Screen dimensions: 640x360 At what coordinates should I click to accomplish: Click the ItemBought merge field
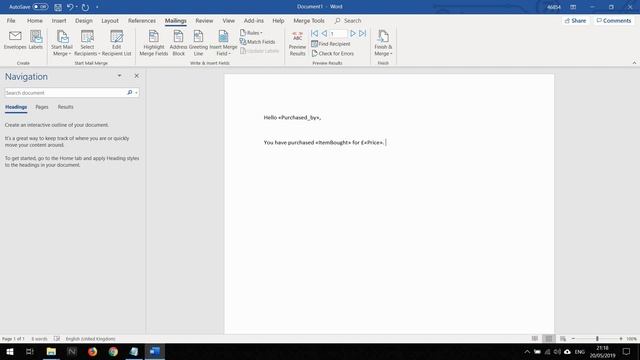point(333,142)
